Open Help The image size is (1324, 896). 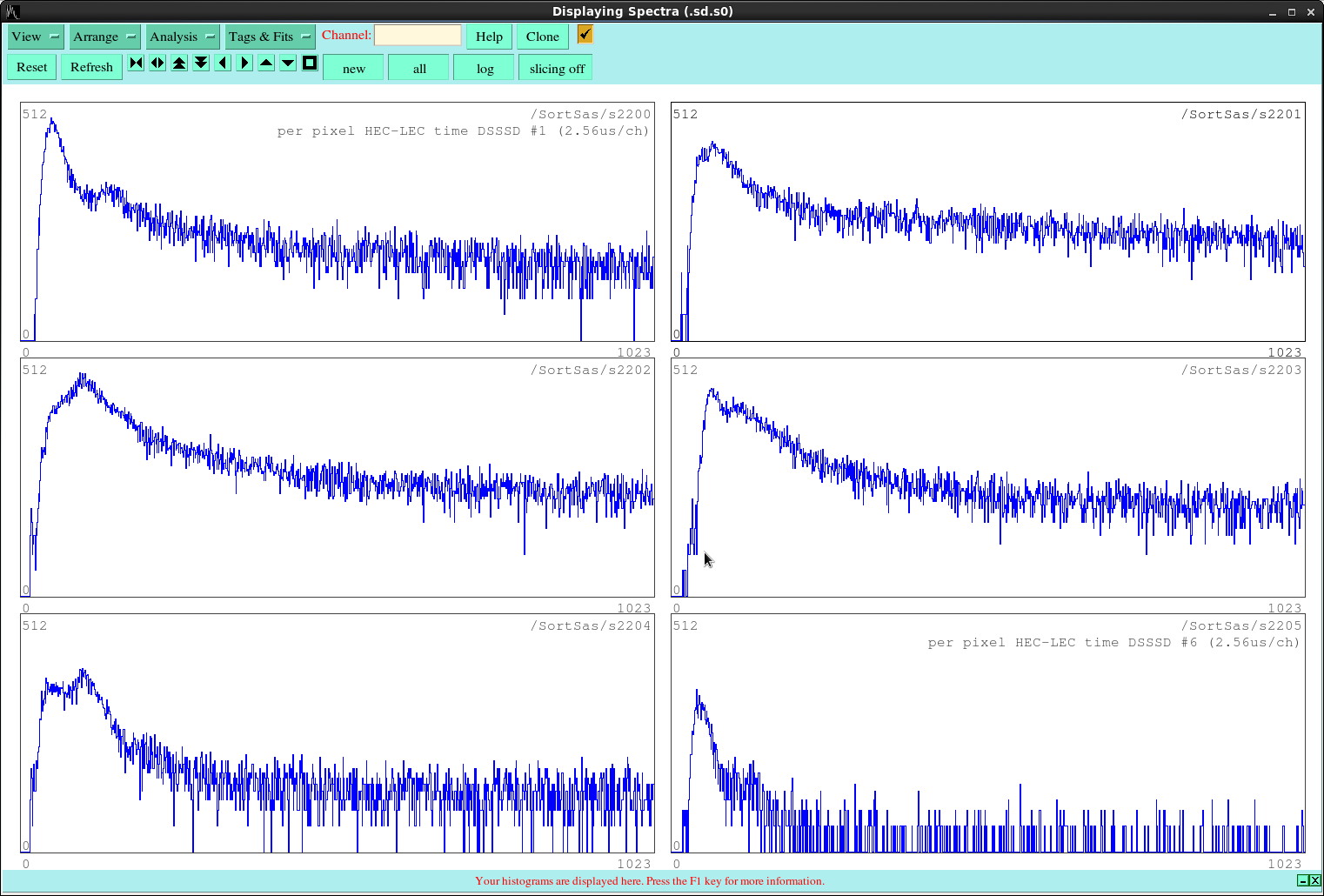[489, 37]
